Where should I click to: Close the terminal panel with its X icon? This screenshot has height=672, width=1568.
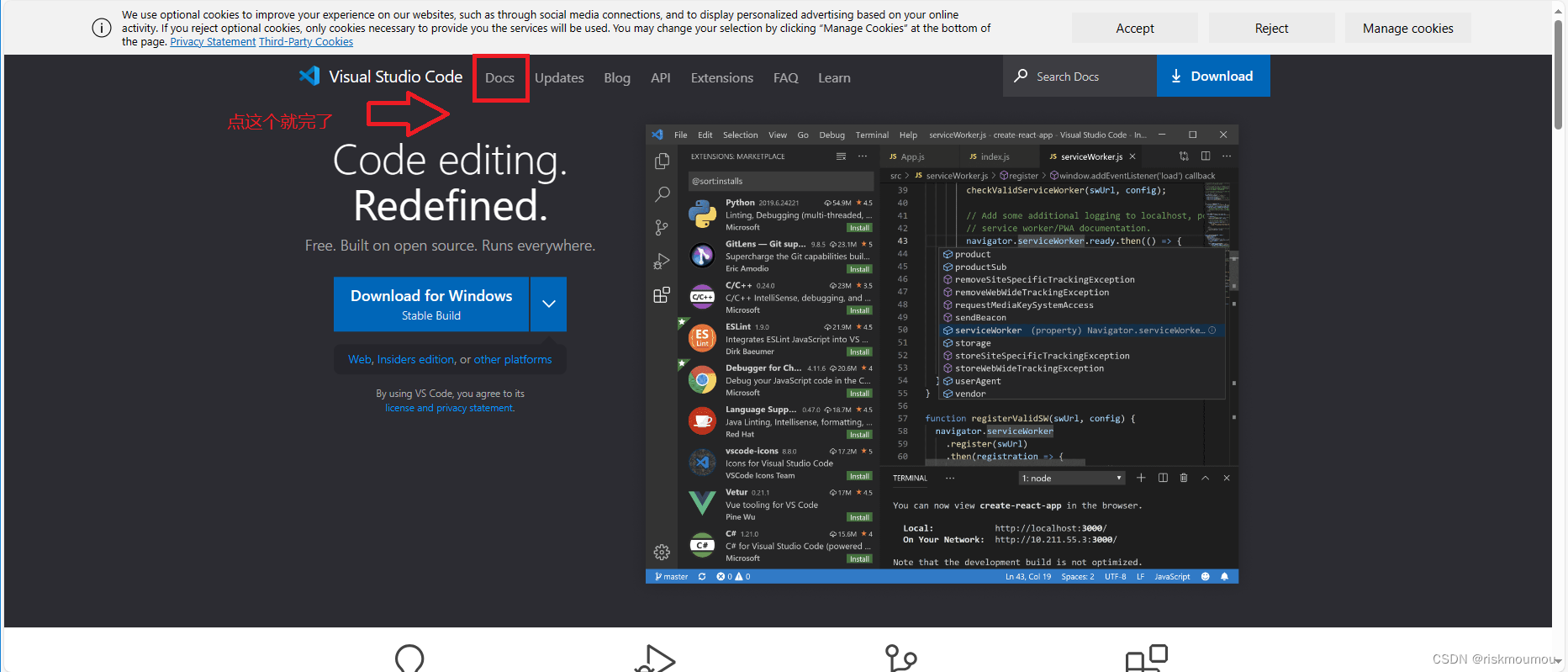(x=1227, y=478)
